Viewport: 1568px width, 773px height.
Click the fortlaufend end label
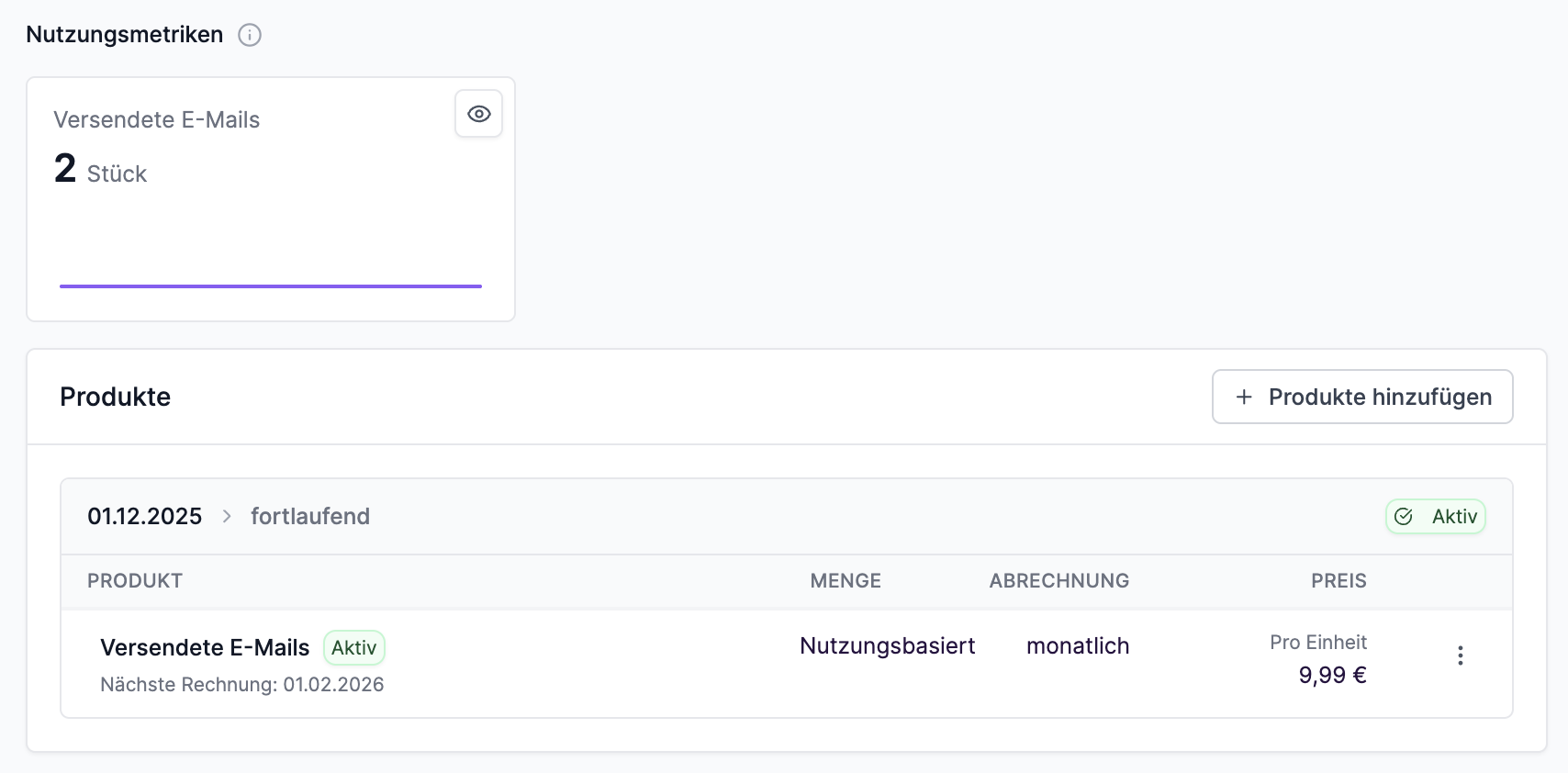tap(310, 516)
